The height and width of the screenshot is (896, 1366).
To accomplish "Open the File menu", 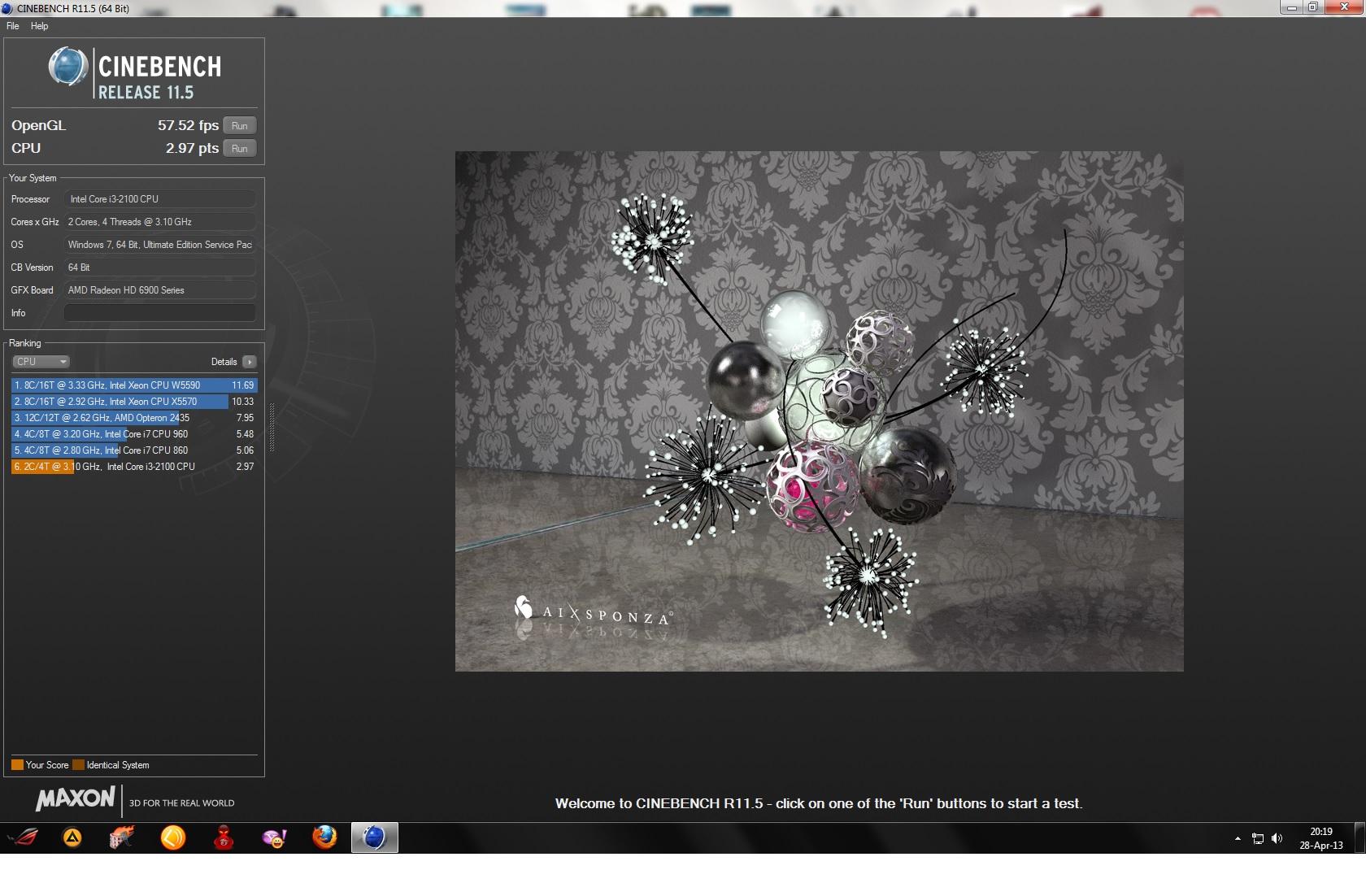I will pyautogui.click(x=13, y=26).
